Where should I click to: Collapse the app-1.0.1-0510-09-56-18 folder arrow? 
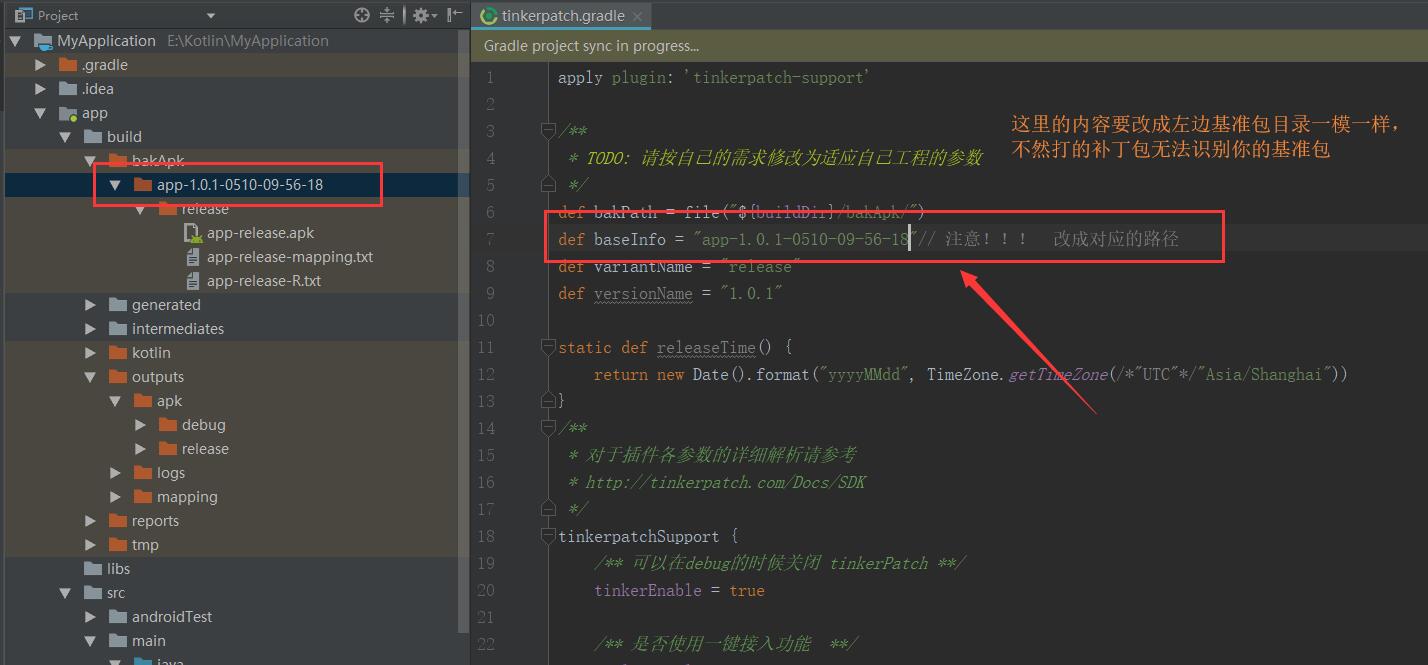tap(115, 185)
